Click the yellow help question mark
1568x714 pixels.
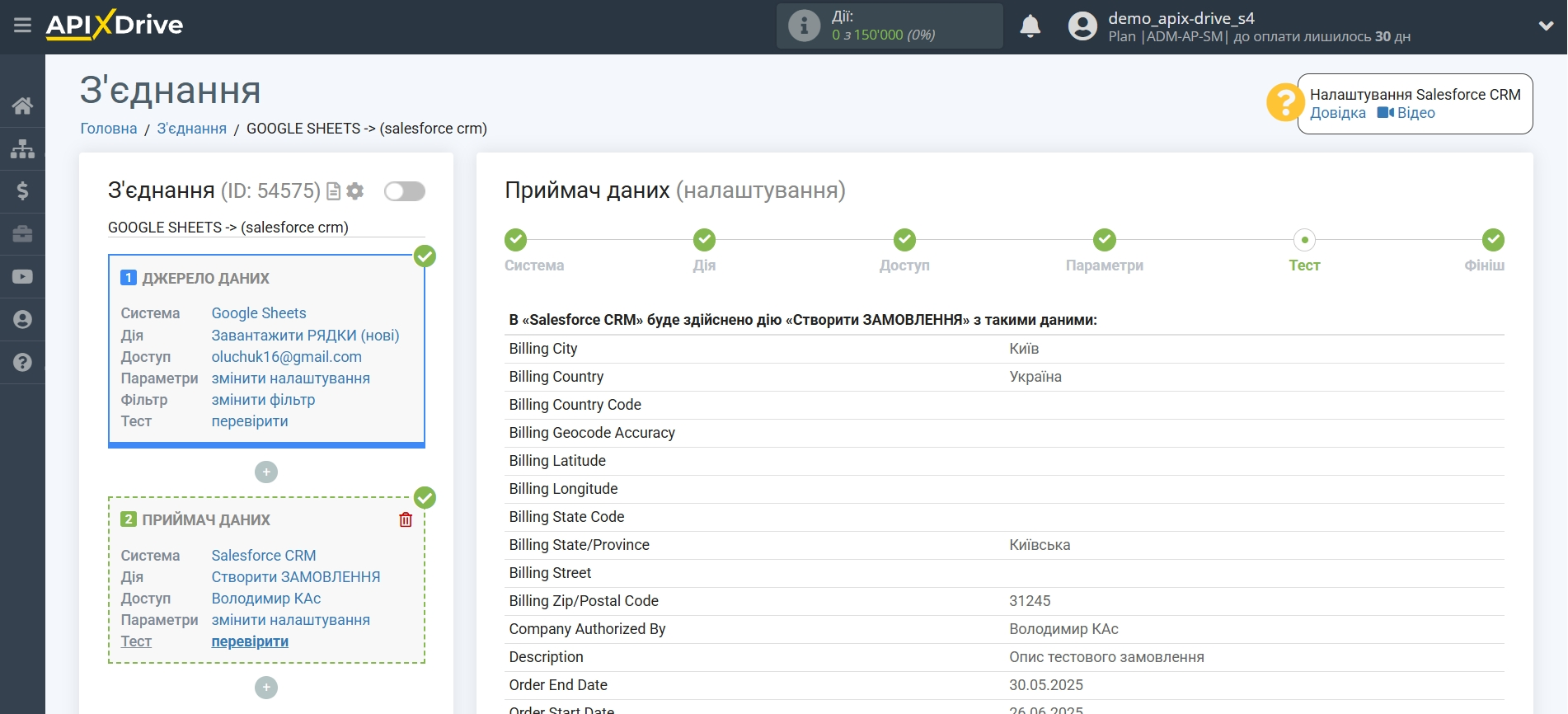point(1284,103)
